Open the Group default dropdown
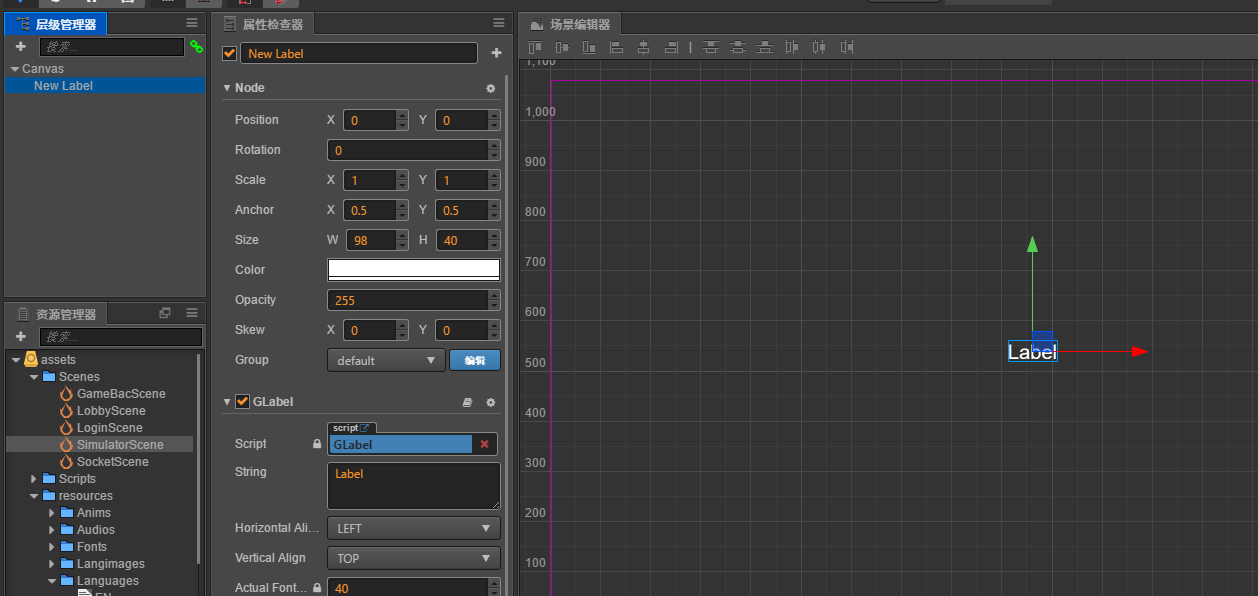This screenshot has height=596, width=1258. point(386,360)
